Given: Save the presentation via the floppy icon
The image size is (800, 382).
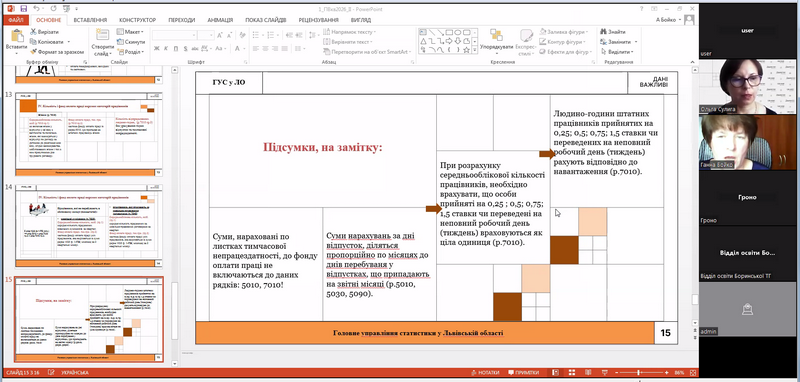Looking at the screenshot, I should click(x=23, y=9).
